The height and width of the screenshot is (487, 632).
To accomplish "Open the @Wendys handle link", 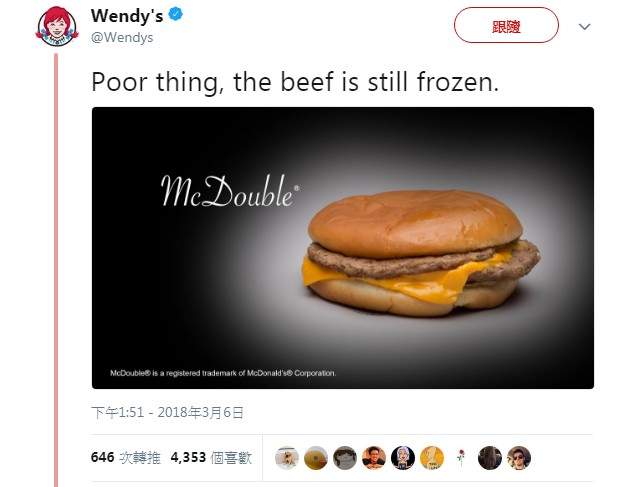I will [122, 37].
